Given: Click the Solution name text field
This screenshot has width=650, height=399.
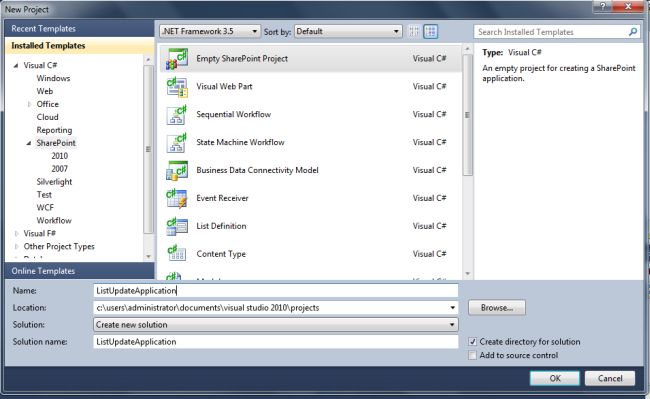Looking at the screenshot, I should tap(276, 342).
